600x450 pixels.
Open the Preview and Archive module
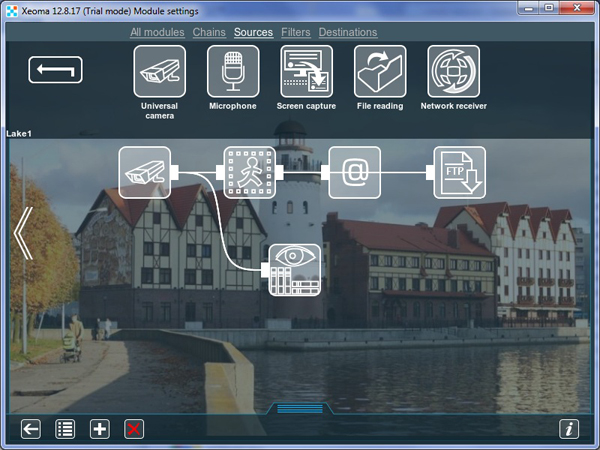(x=295, y=270)
